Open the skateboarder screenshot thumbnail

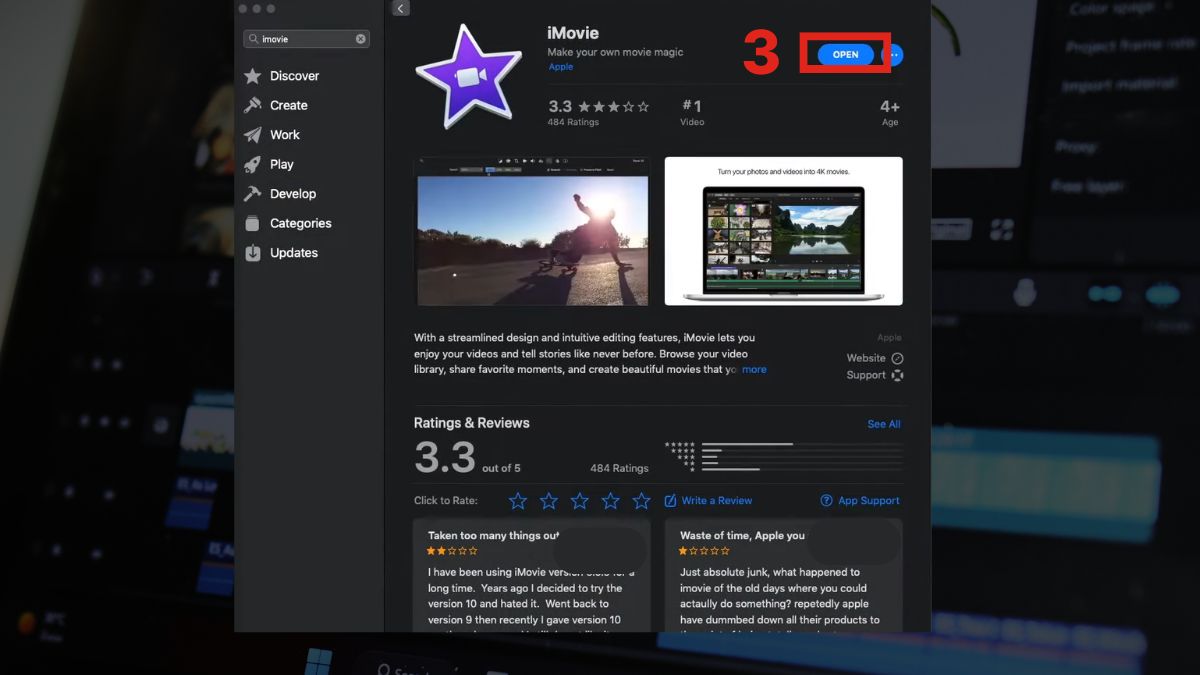(532, 231)
